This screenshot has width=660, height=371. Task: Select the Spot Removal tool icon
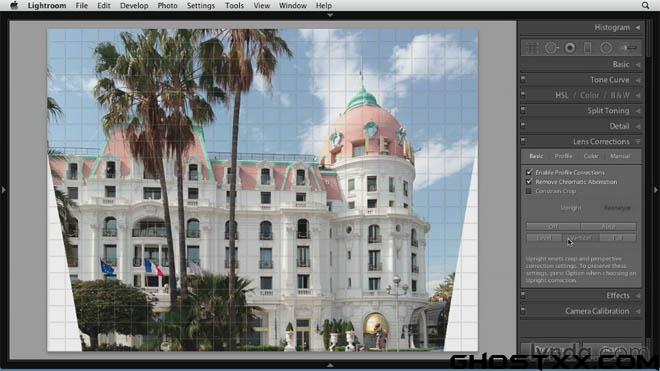[x=551, y=48]
